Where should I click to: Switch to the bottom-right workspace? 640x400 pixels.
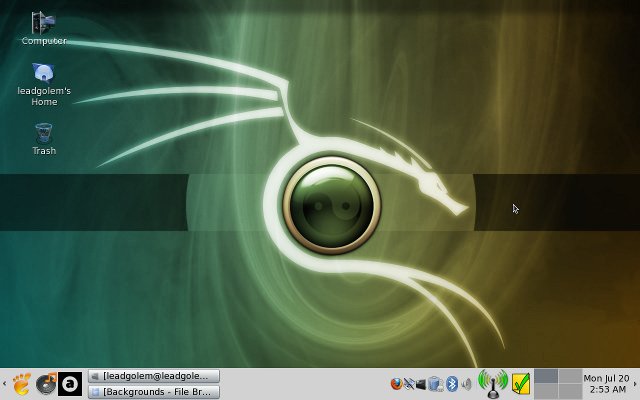[x=570, y=391]
